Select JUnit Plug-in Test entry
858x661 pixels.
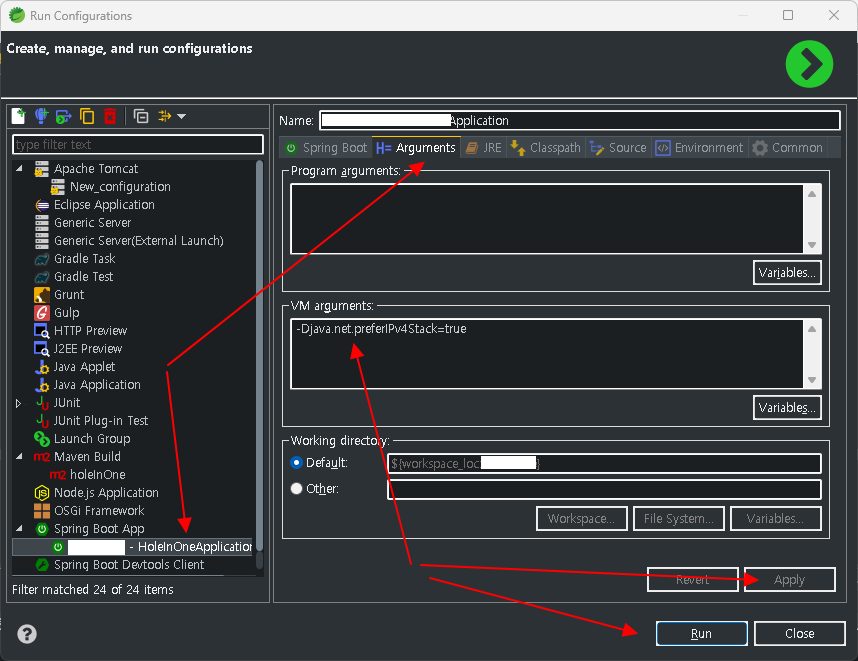point(101,421)
